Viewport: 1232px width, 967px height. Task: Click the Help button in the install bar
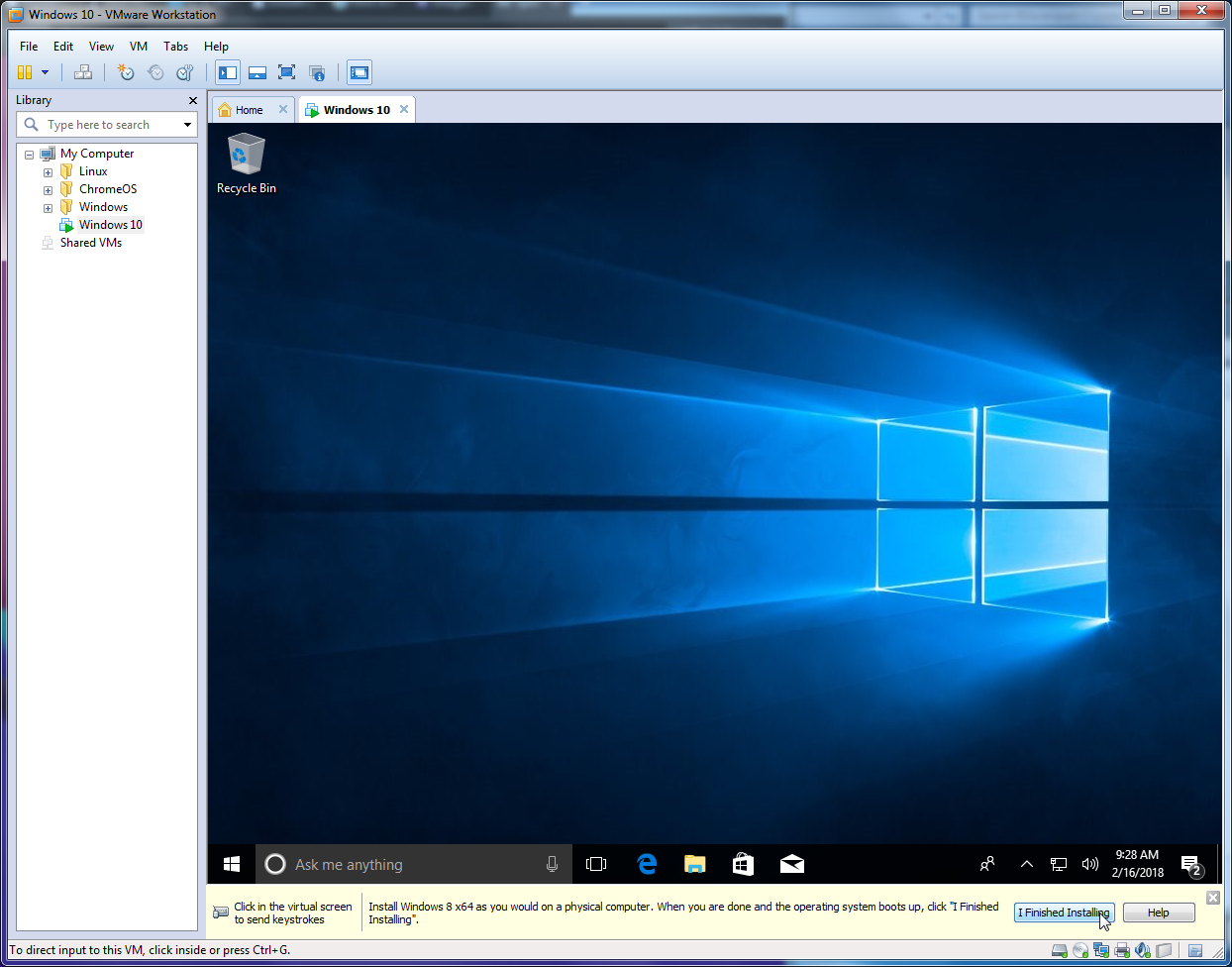pos(1158,913)
